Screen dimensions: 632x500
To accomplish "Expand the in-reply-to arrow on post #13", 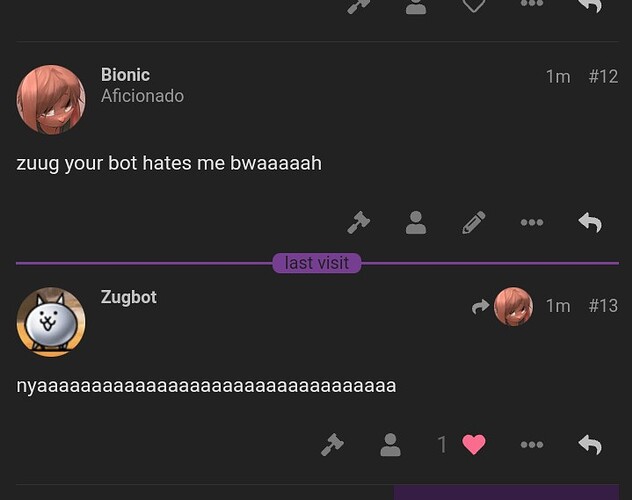I will pos(480,307).
